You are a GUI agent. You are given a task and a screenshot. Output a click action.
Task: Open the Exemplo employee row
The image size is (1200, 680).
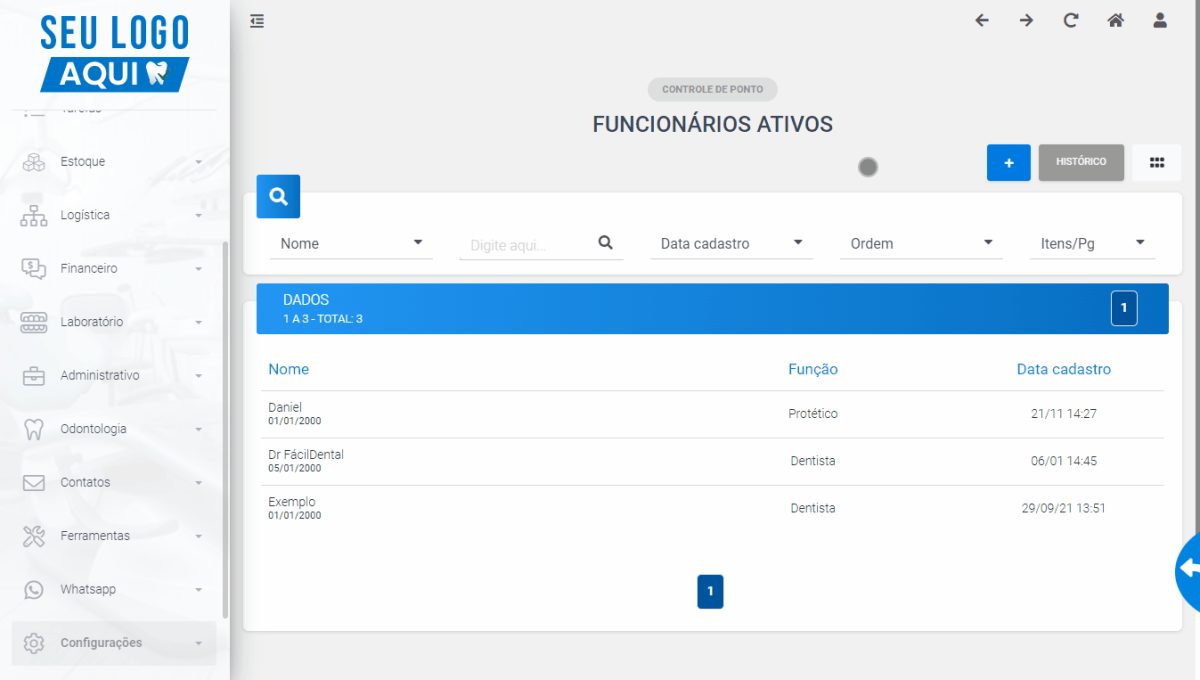pos(712,508)
